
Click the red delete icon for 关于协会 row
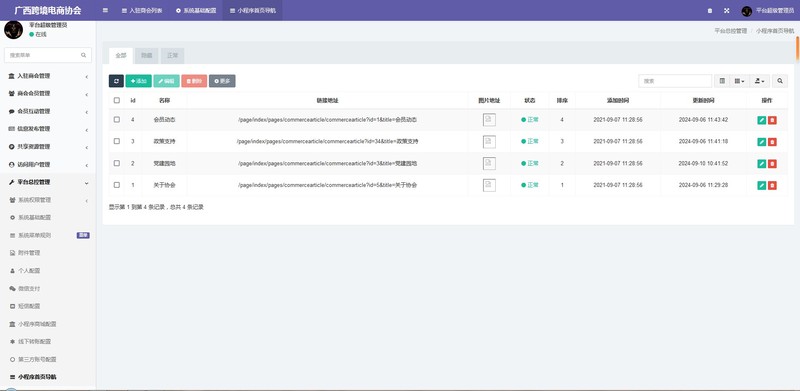772,185
